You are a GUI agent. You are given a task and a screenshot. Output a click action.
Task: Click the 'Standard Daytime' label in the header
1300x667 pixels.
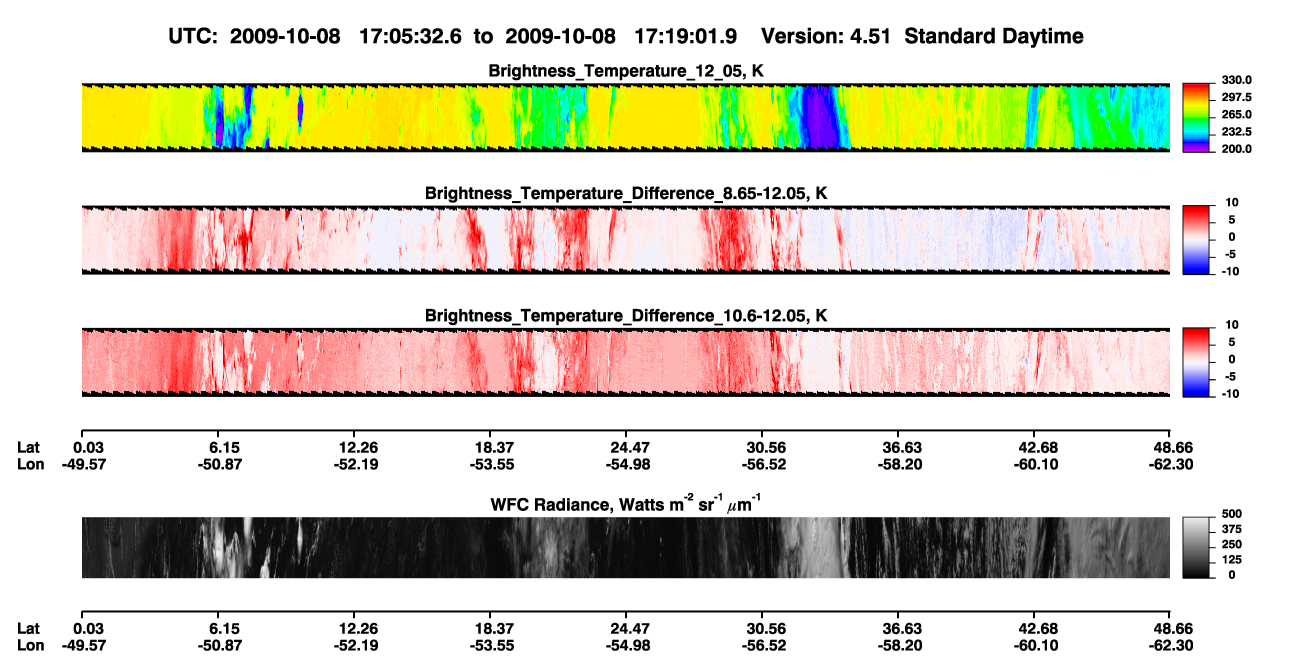pyautogui.click(x=992, y=36)
